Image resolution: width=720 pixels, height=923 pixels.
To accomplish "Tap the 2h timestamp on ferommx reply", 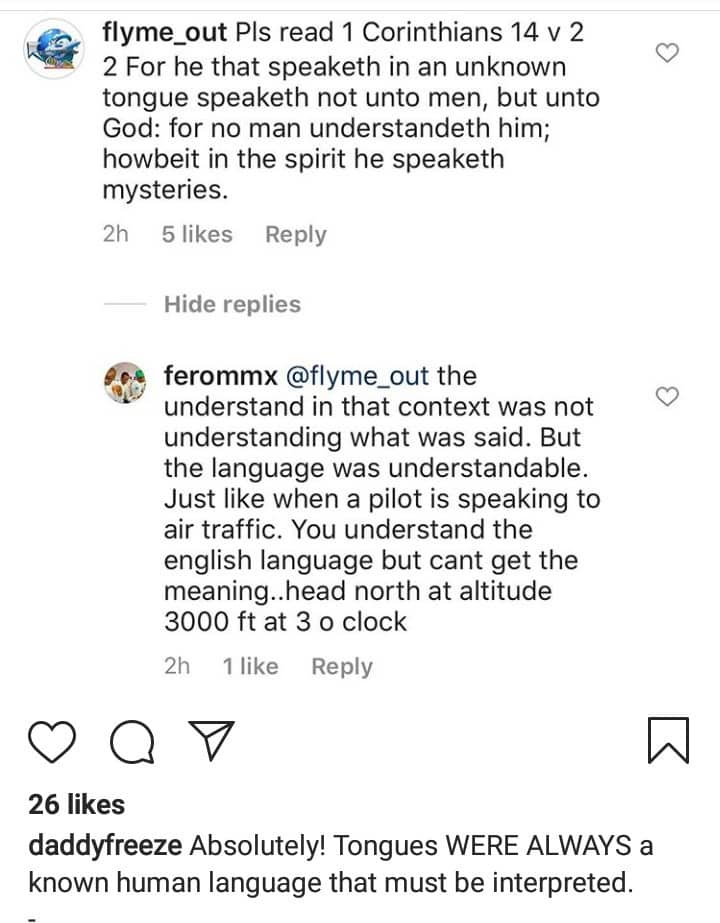I will click(x=177, y=667).
